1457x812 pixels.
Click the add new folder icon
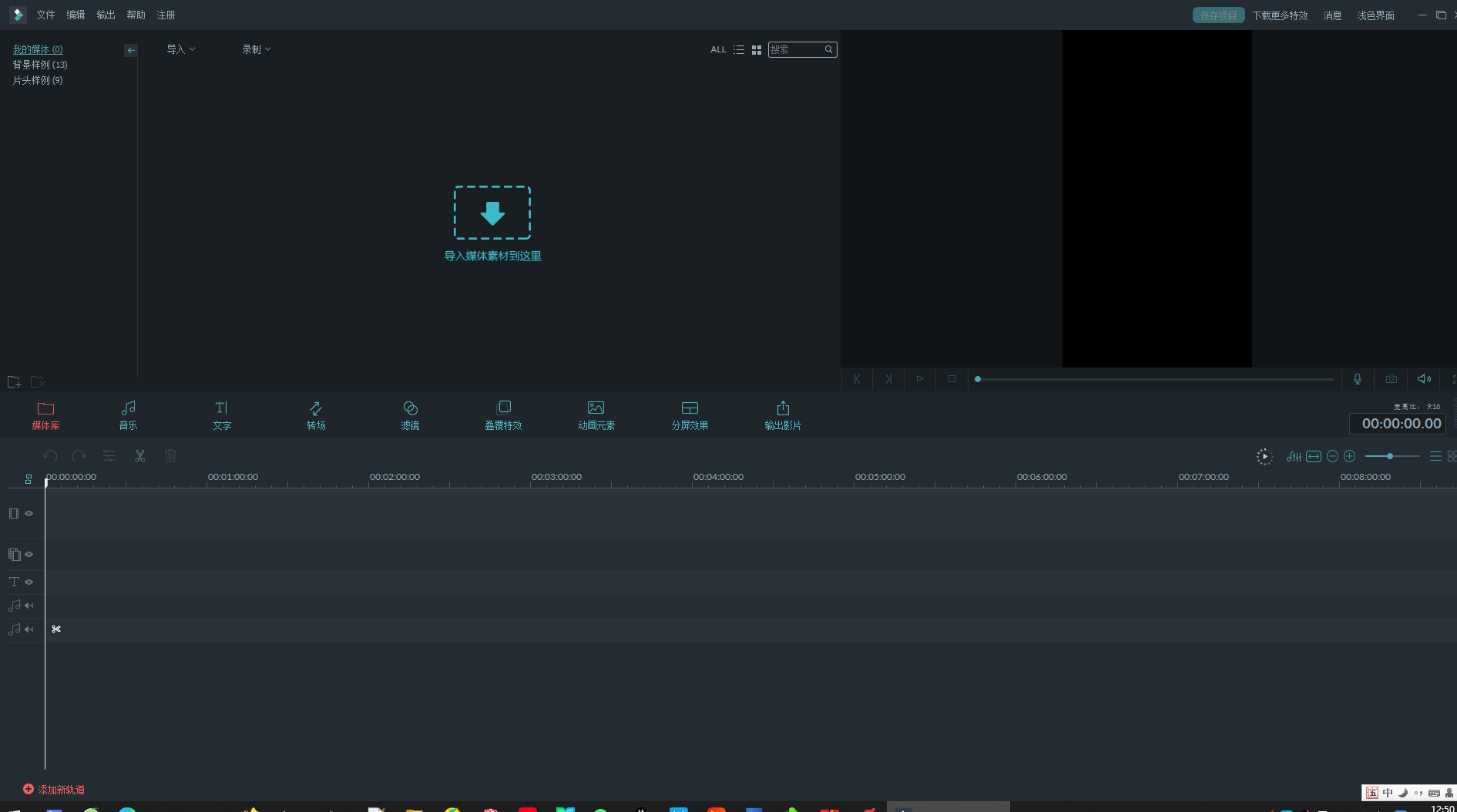pyautogui.click(x=14, y=382)
